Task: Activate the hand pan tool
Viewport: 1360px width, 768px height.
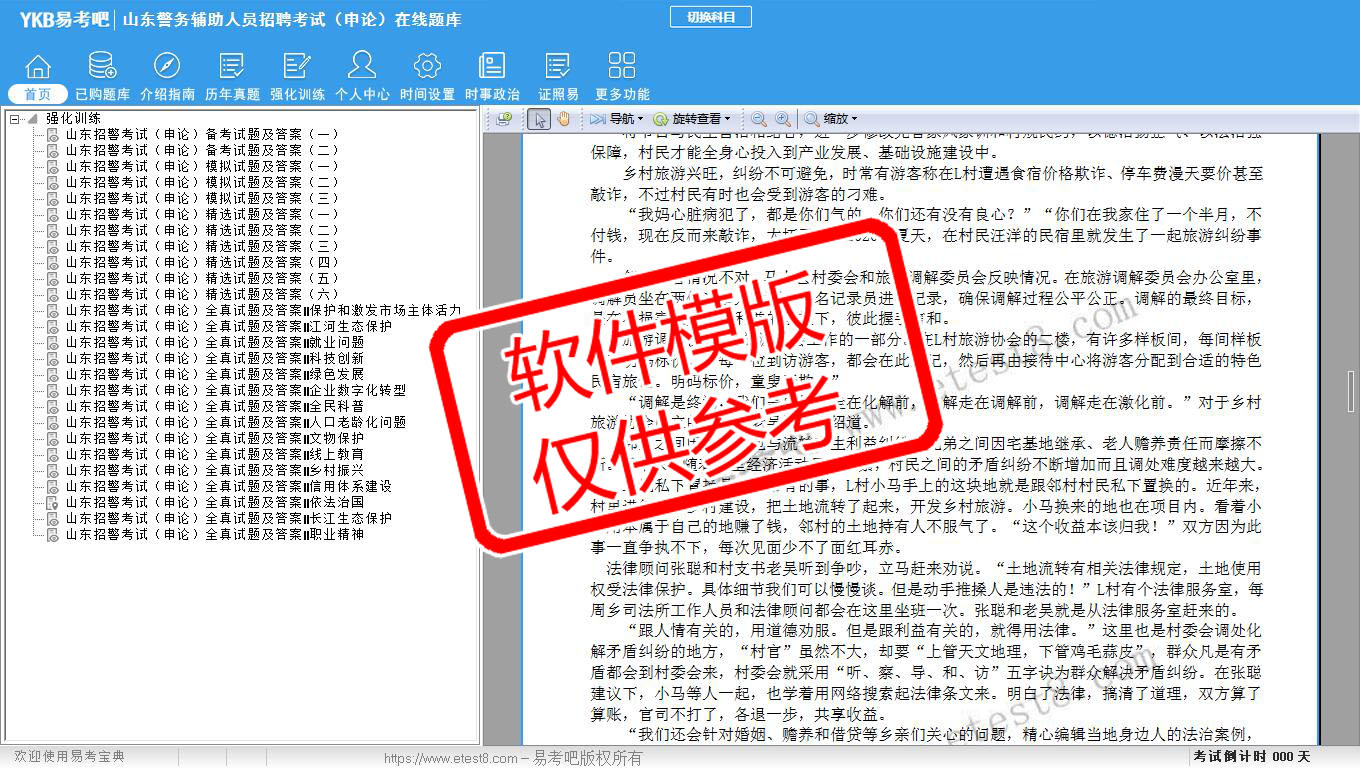Action: 563,119
